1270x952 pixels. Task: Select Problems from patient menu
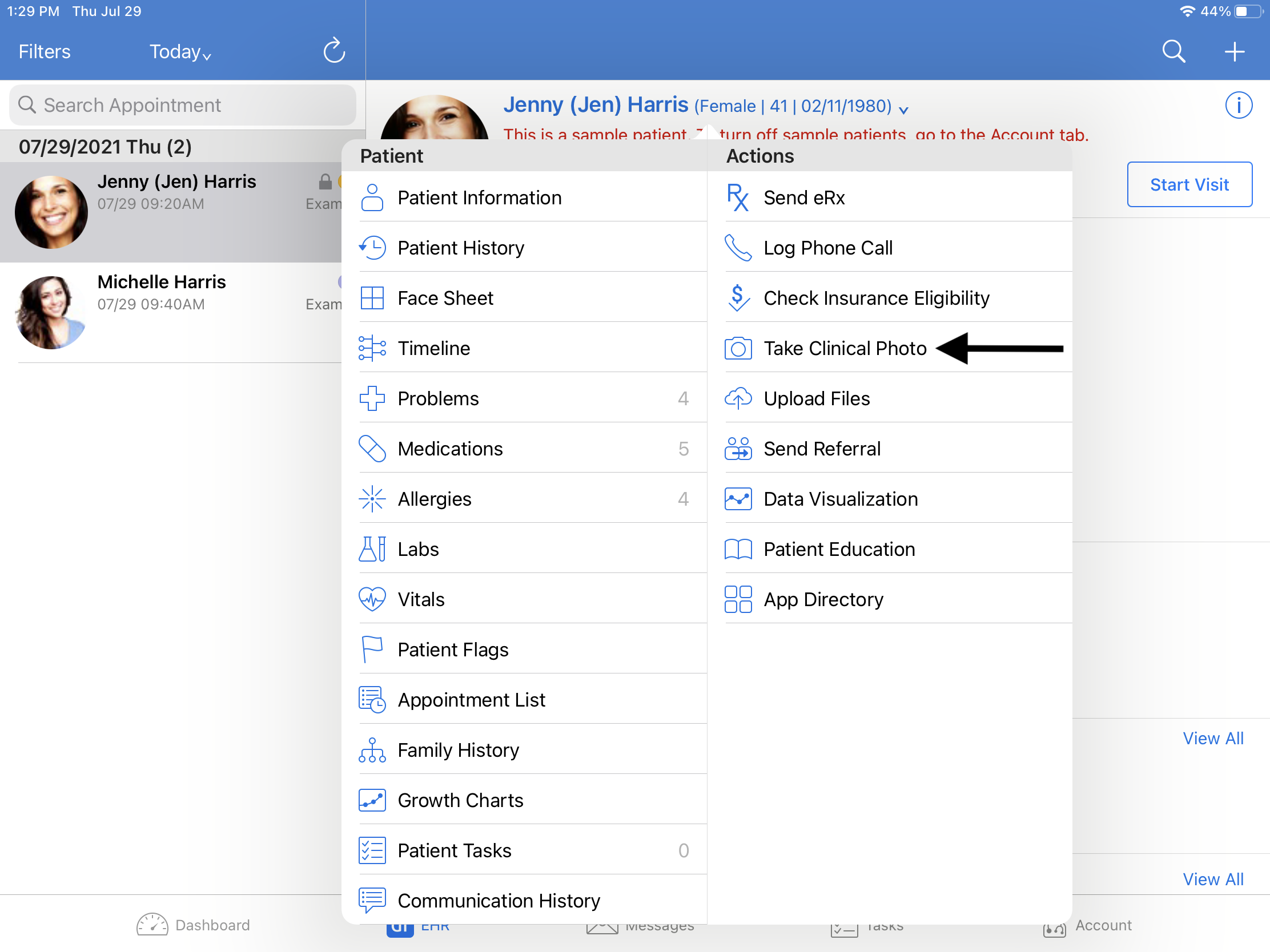point(437,398)
